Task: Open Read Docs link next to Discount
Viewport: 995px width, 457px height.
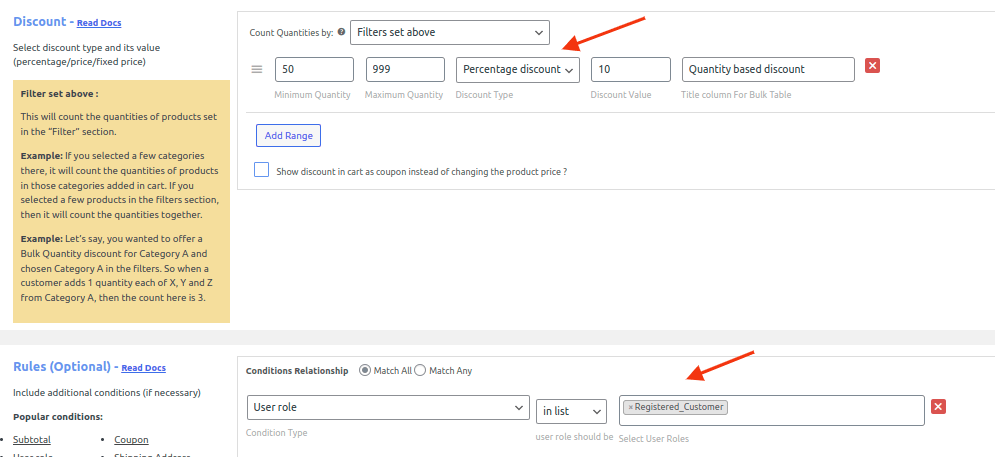Action: 99,23
